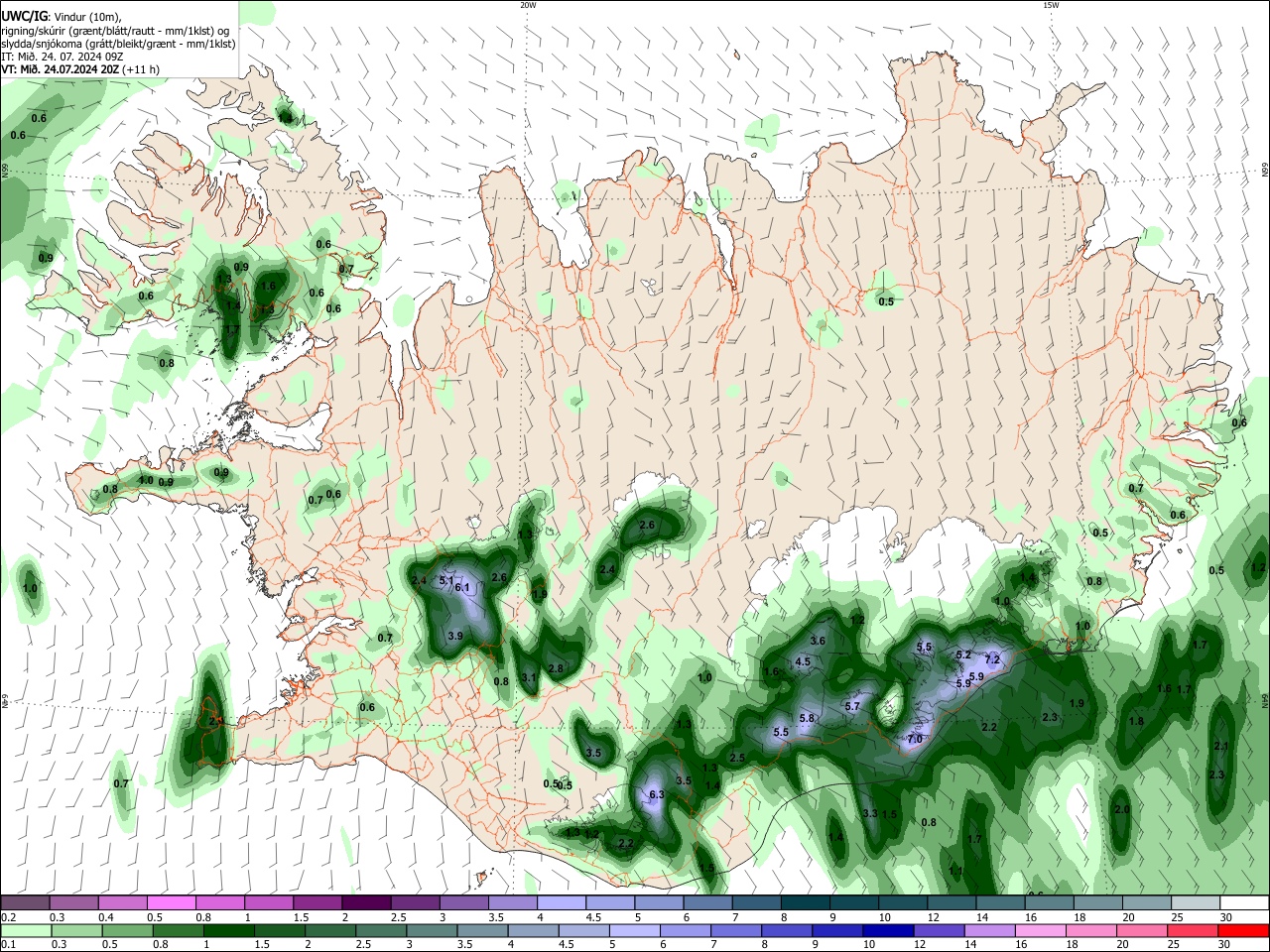The width and height of the screenshot is (1270, 952).
Task: Click the 64N latitude label on the right edge
Action: 1264,700
